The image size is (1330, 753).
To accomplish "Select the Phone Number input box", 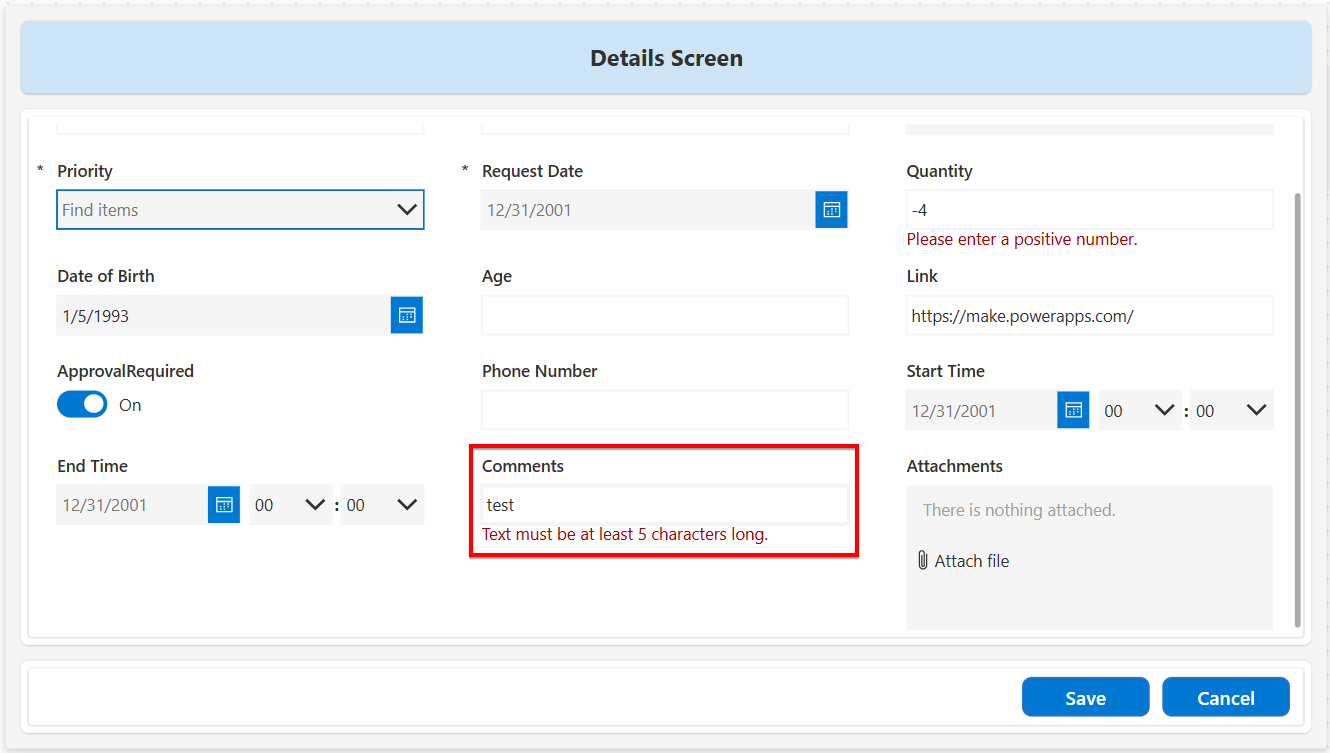I will click(664, 410).
